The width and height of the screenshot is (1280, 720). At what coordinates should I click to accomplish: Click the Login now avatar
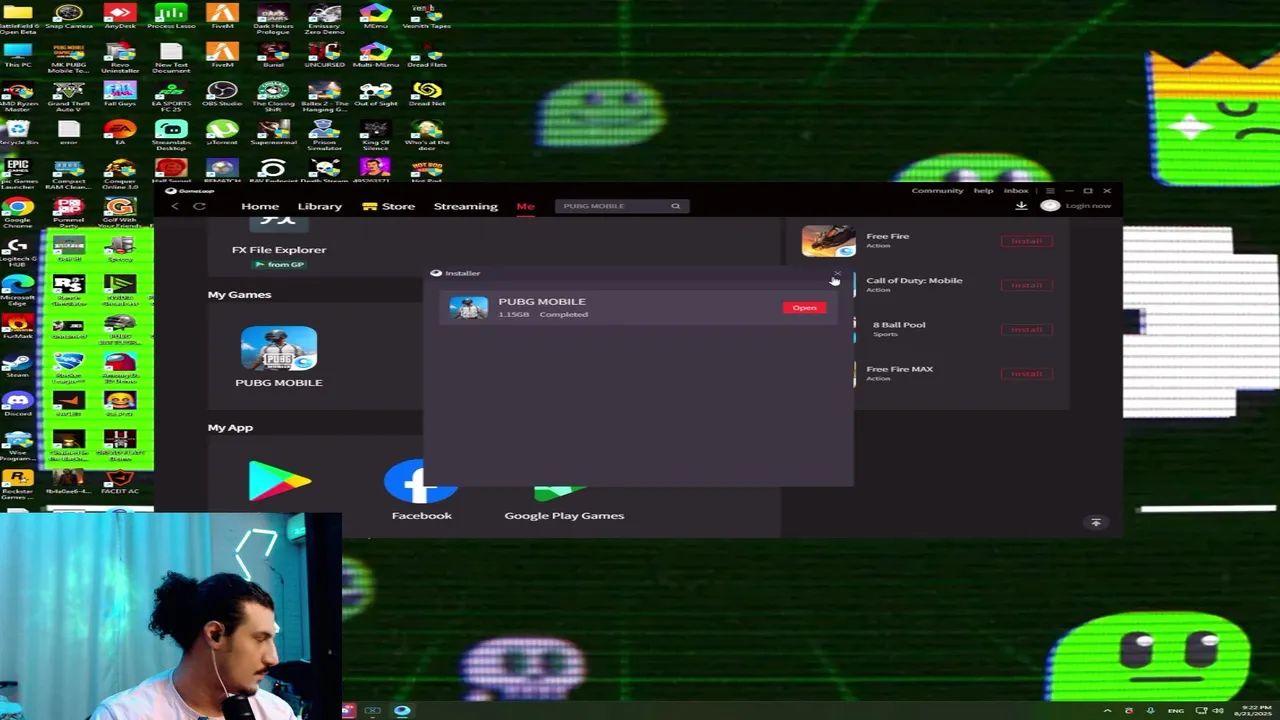1050,206
